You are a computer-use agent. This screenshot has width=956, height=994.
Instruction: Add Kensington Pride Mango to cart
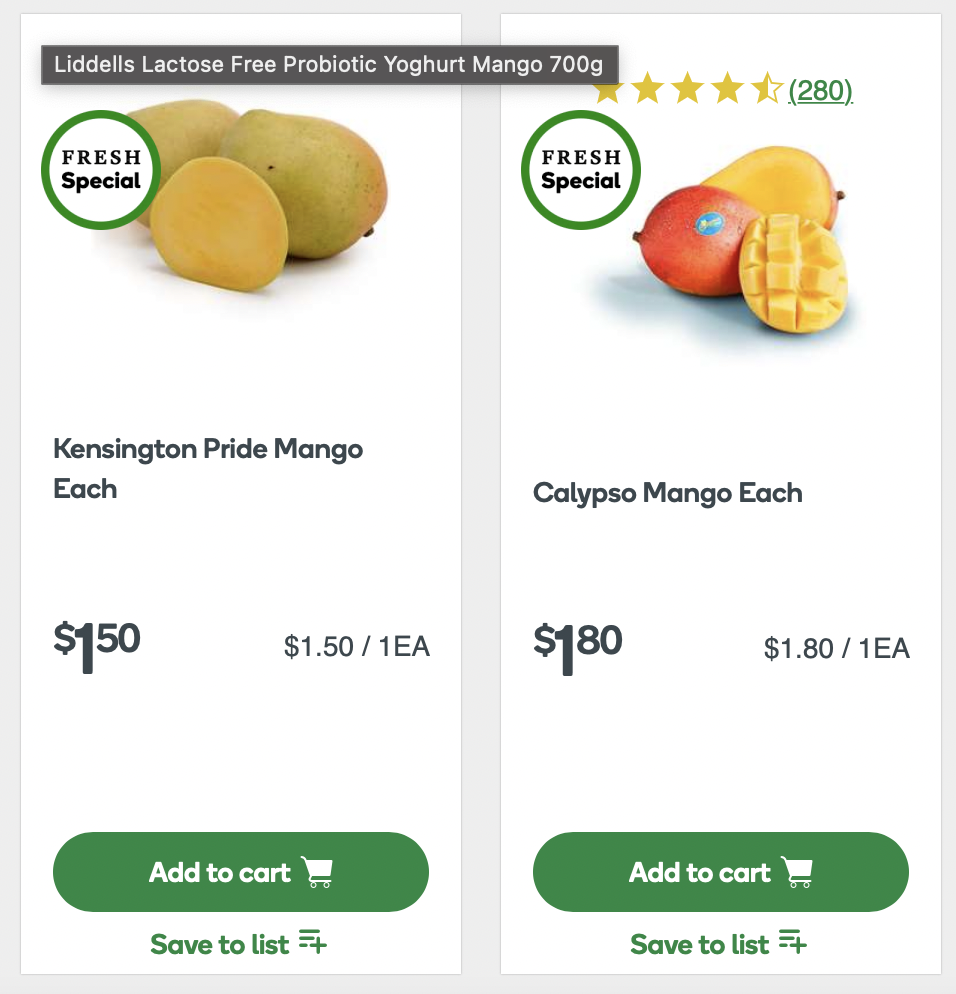[240, 872]
